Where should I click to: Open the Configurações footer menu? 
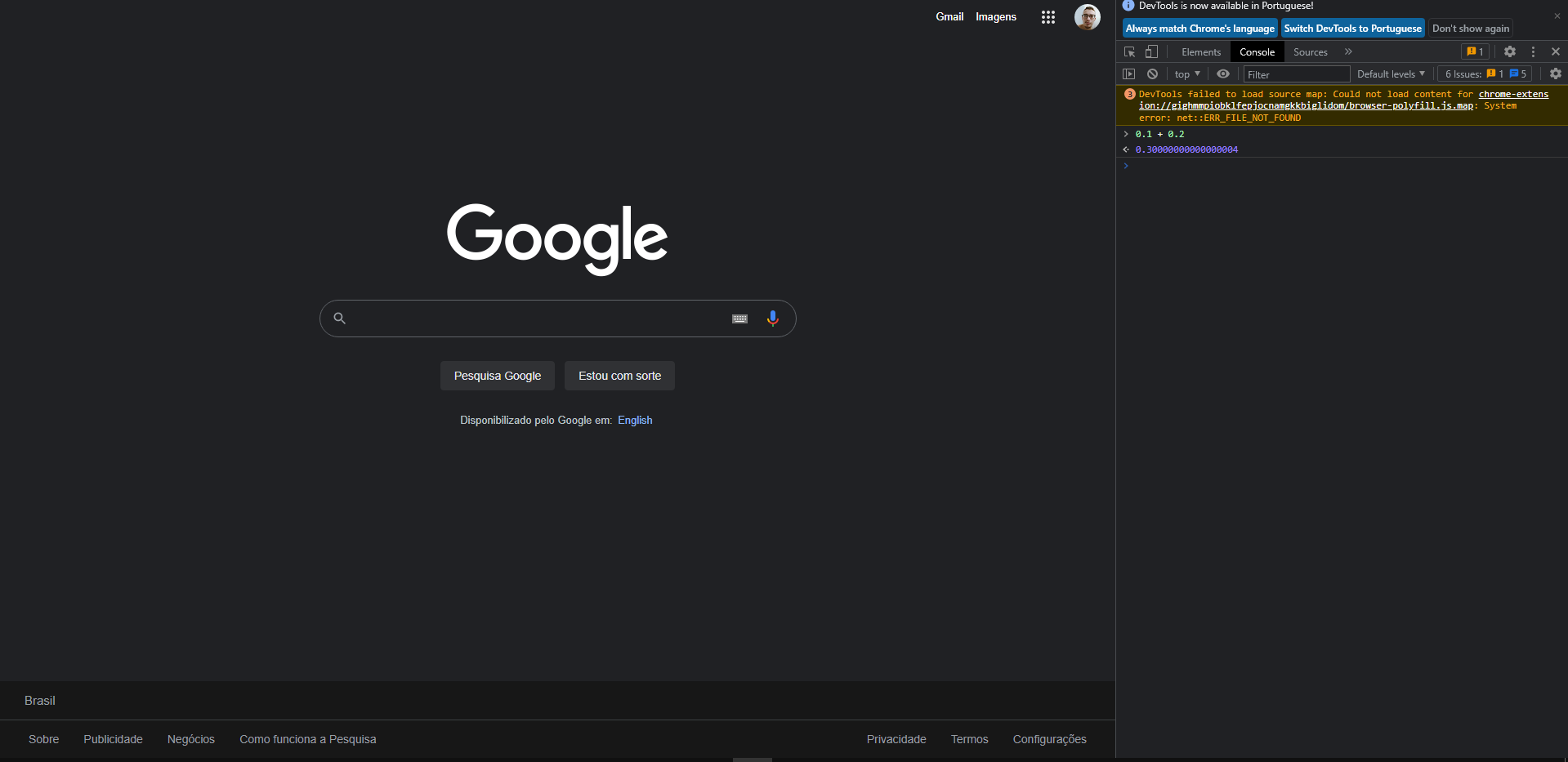1050,739
